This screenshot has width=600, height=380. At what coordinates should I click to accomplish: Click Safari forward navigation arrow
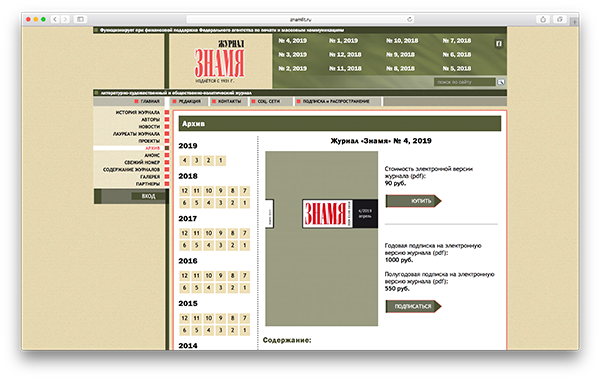(66, 19)
